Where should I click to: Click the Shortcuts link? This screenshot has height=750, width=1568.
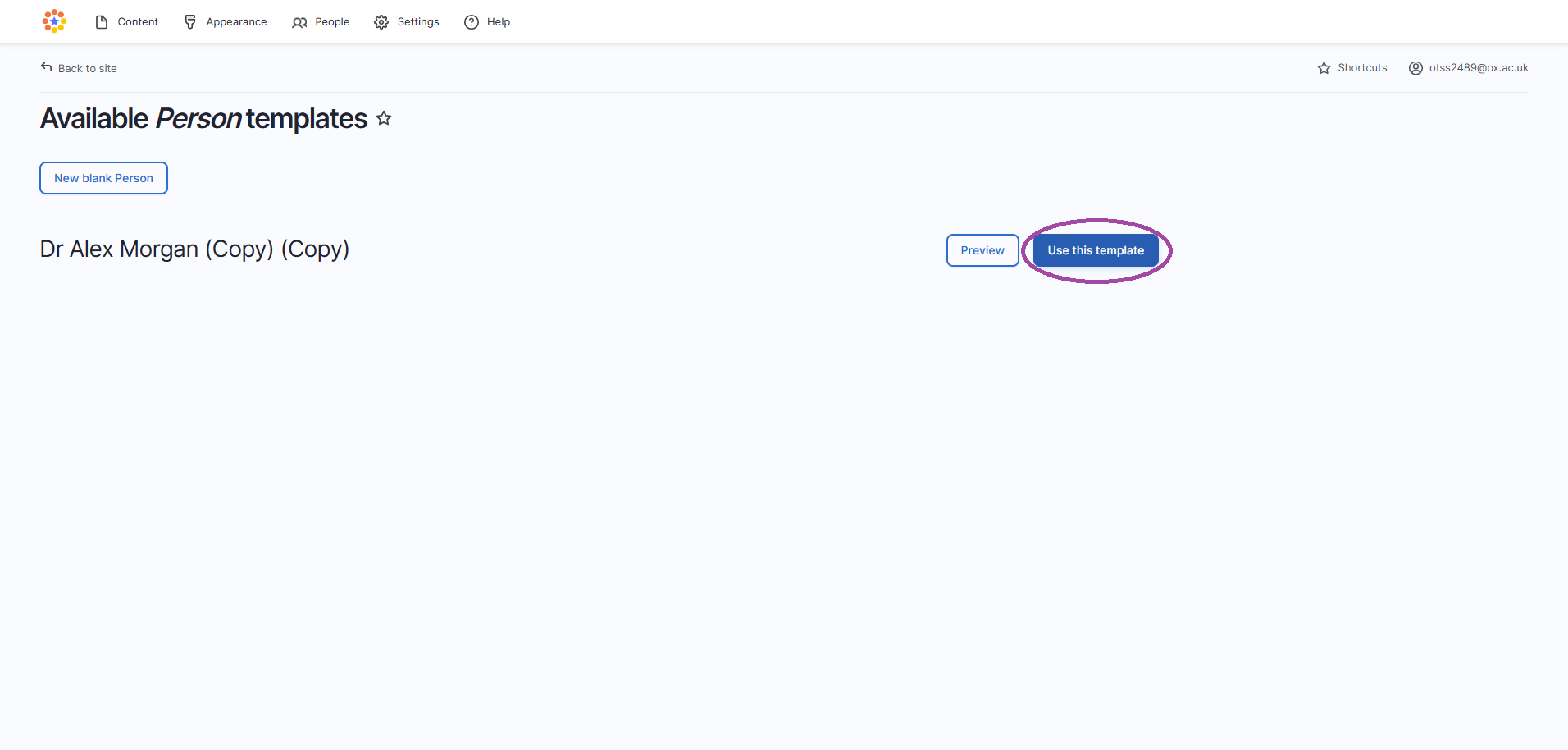tap(1361, 67)
